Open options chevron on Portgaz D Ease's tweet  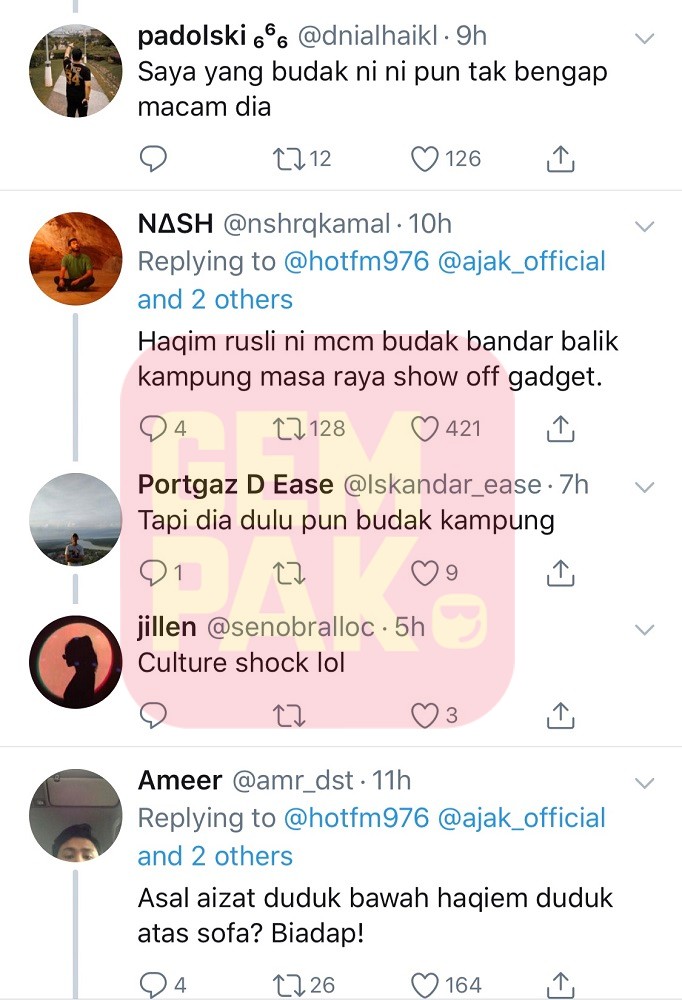[645, 487]
